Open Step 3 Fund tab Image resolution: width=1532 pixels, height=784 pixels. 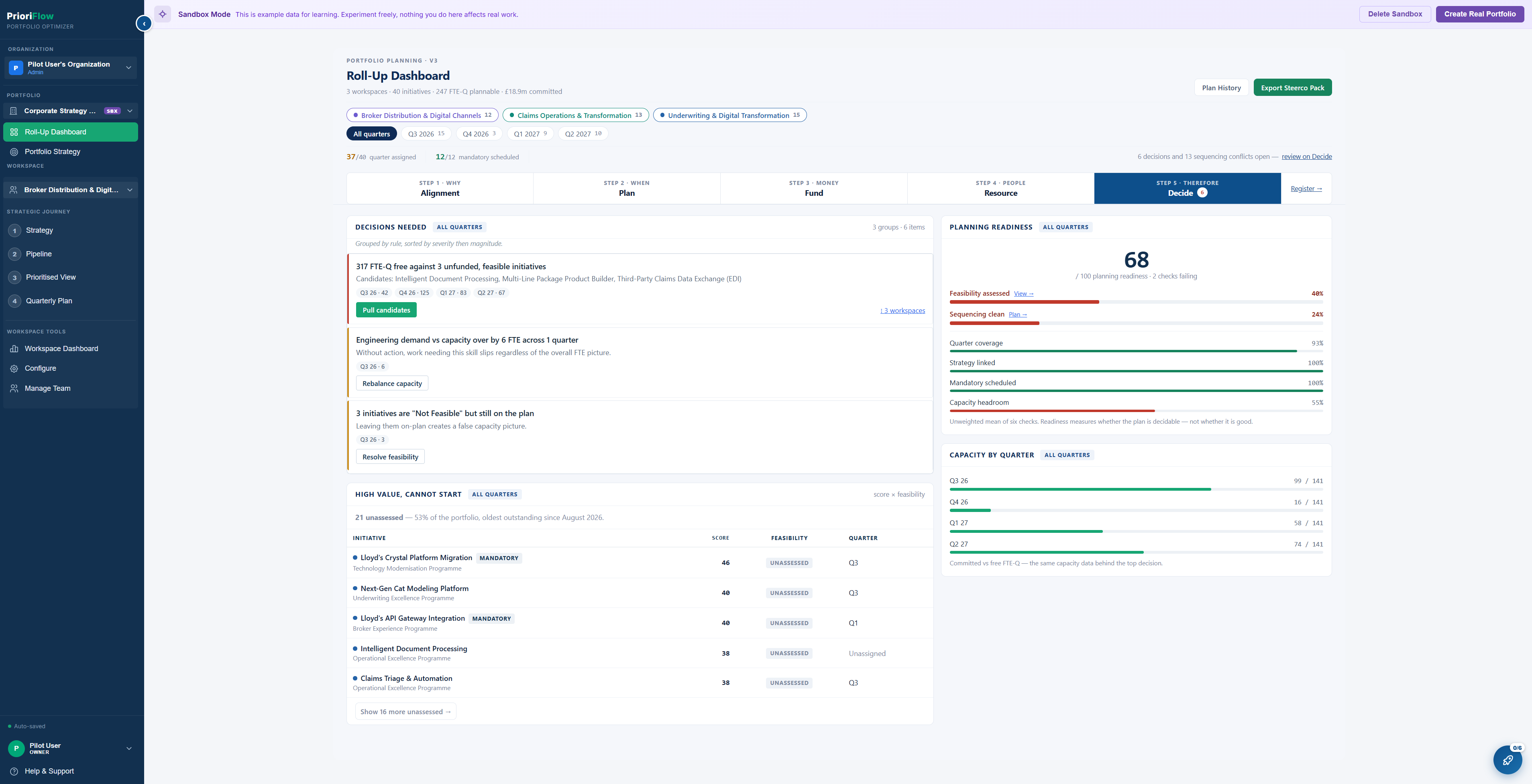(814, 189)
